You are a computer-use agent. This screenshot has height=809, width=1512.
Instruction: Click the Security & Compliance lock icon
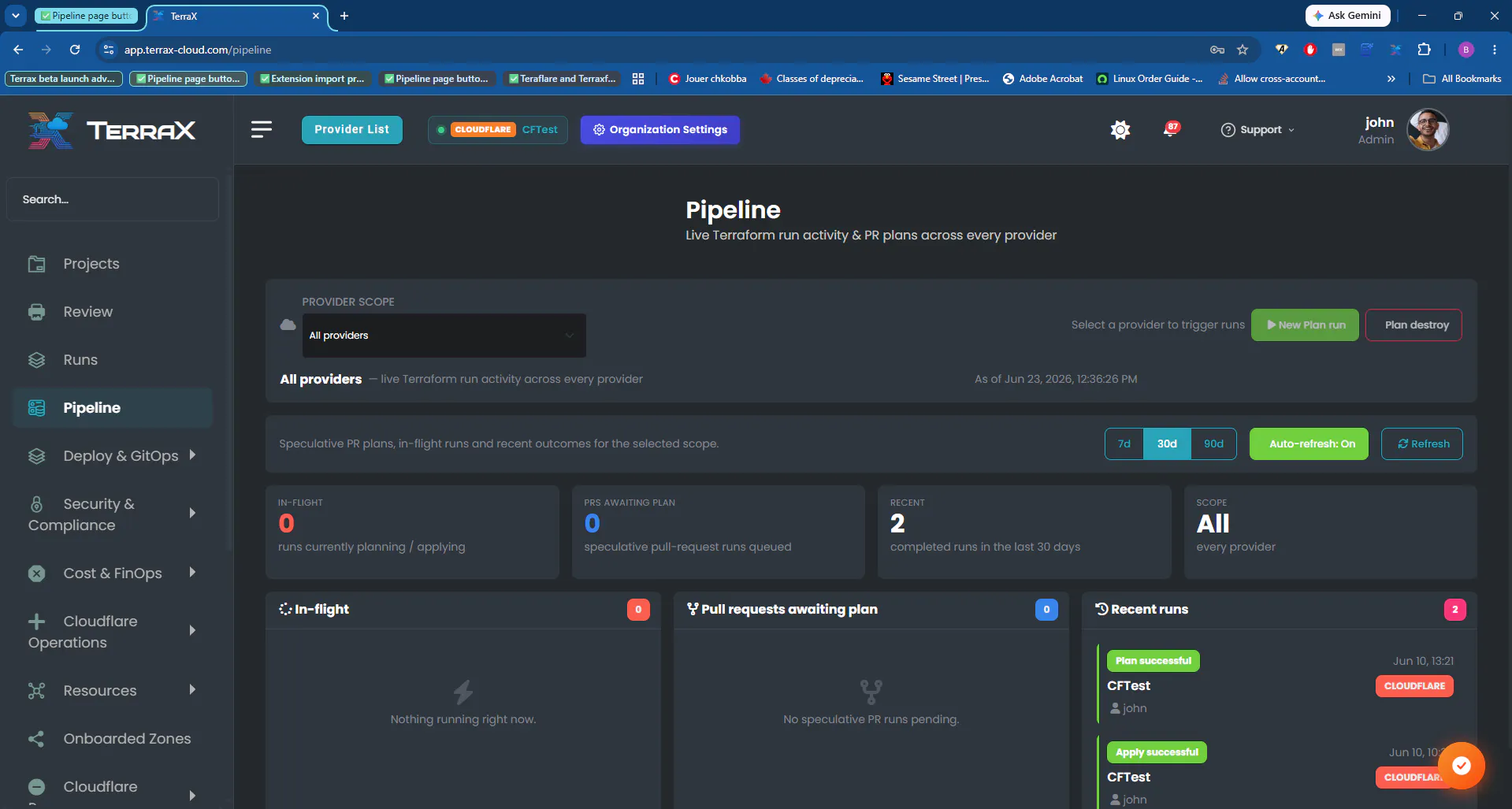point(37,504)
